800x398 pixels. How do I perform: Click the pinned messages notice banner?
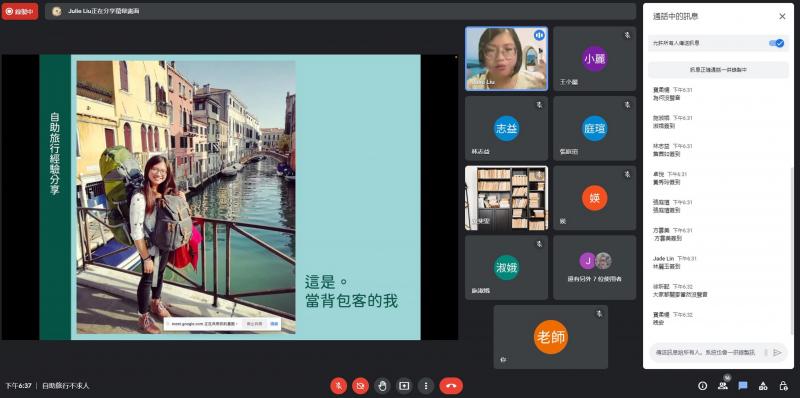pyautogui.click(x=718, y=69)
